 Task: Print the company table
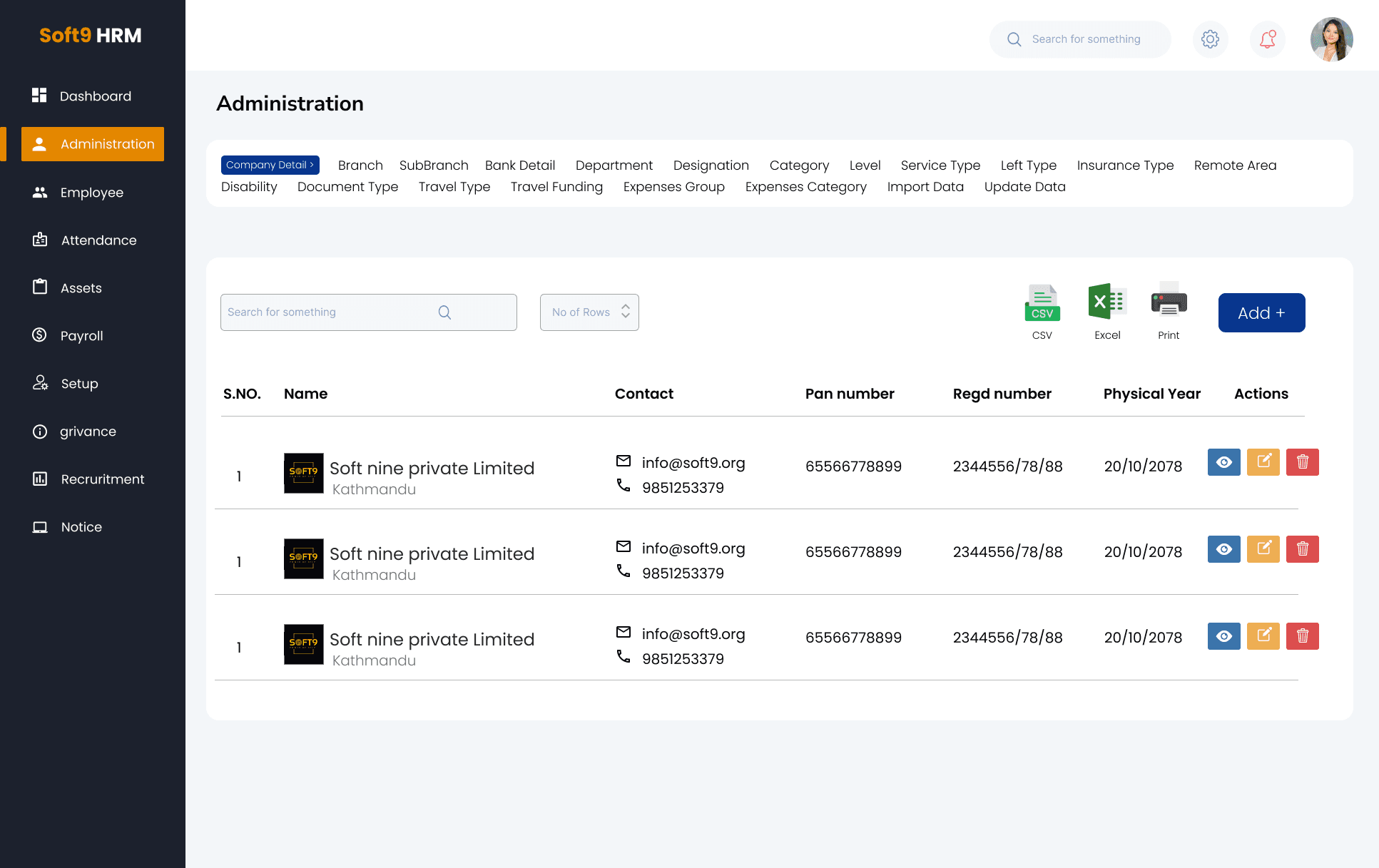coord(1169,312)
